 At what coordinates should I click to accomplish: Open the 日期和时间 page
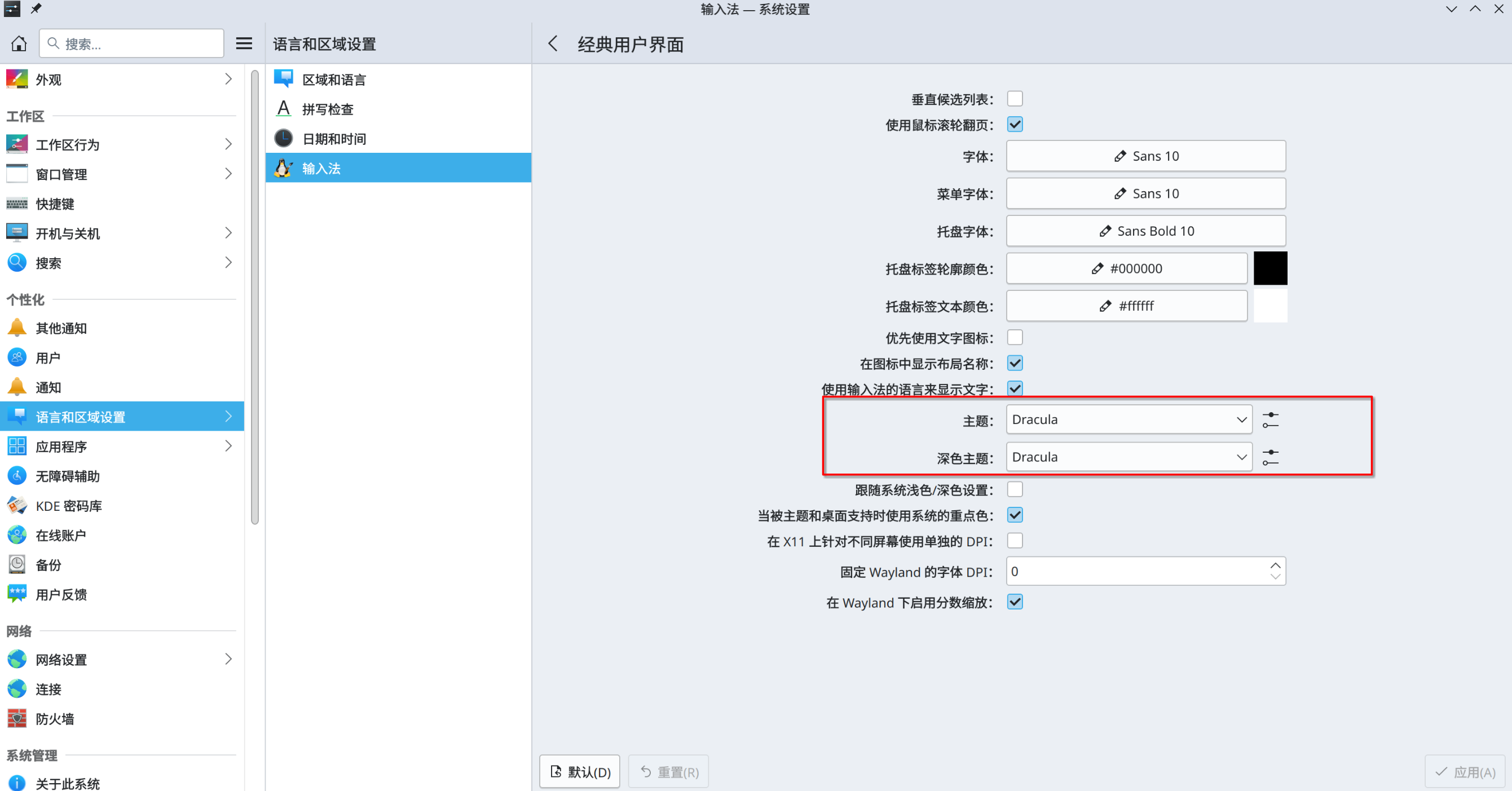coord(399,139)
